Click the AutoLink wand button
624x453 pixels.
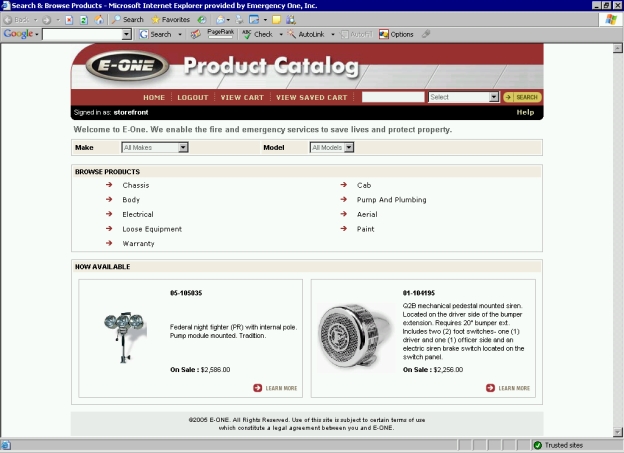306,34
